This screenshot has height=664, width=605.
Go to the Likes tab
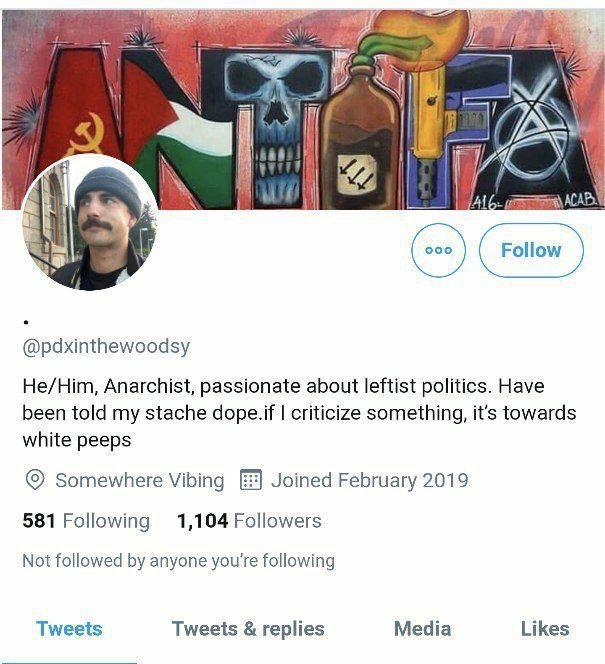coord(545,628)
